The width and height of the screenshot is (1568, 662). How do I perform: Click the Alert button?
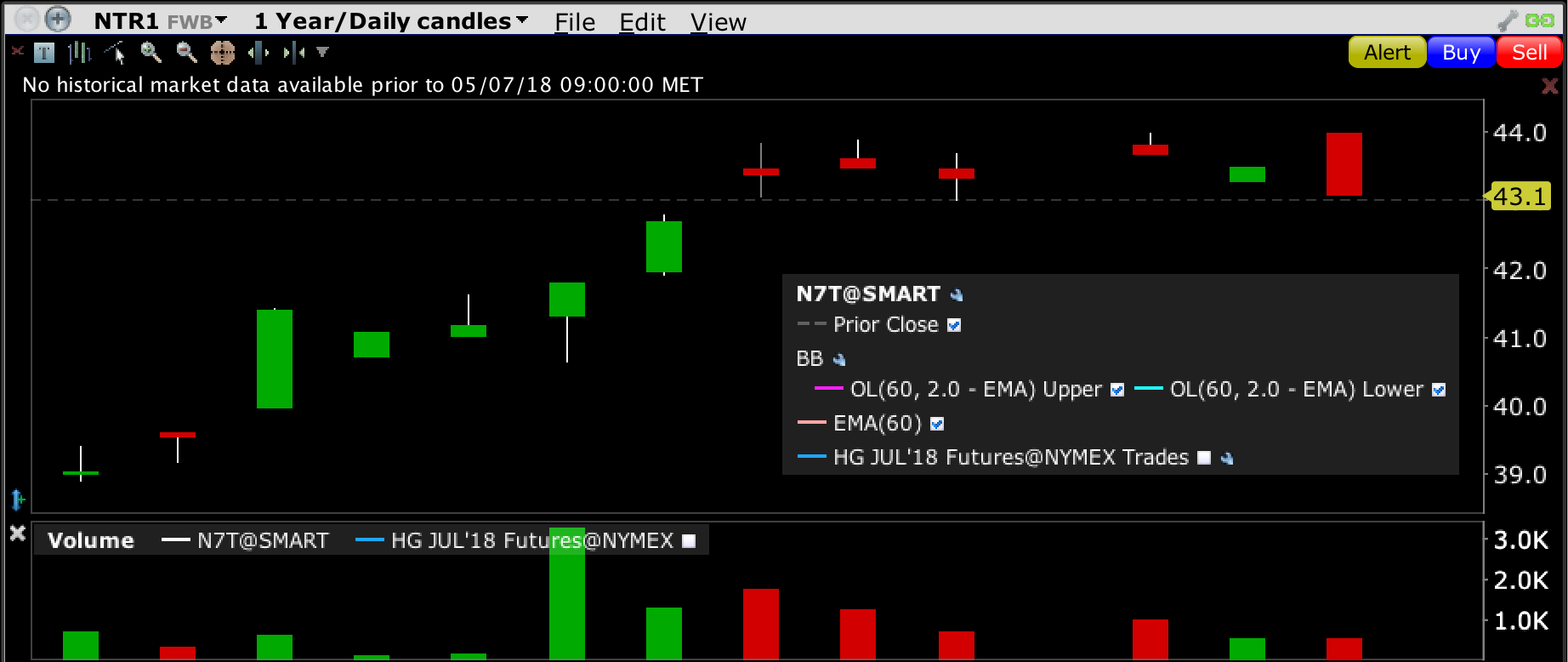coord(1387,53)
